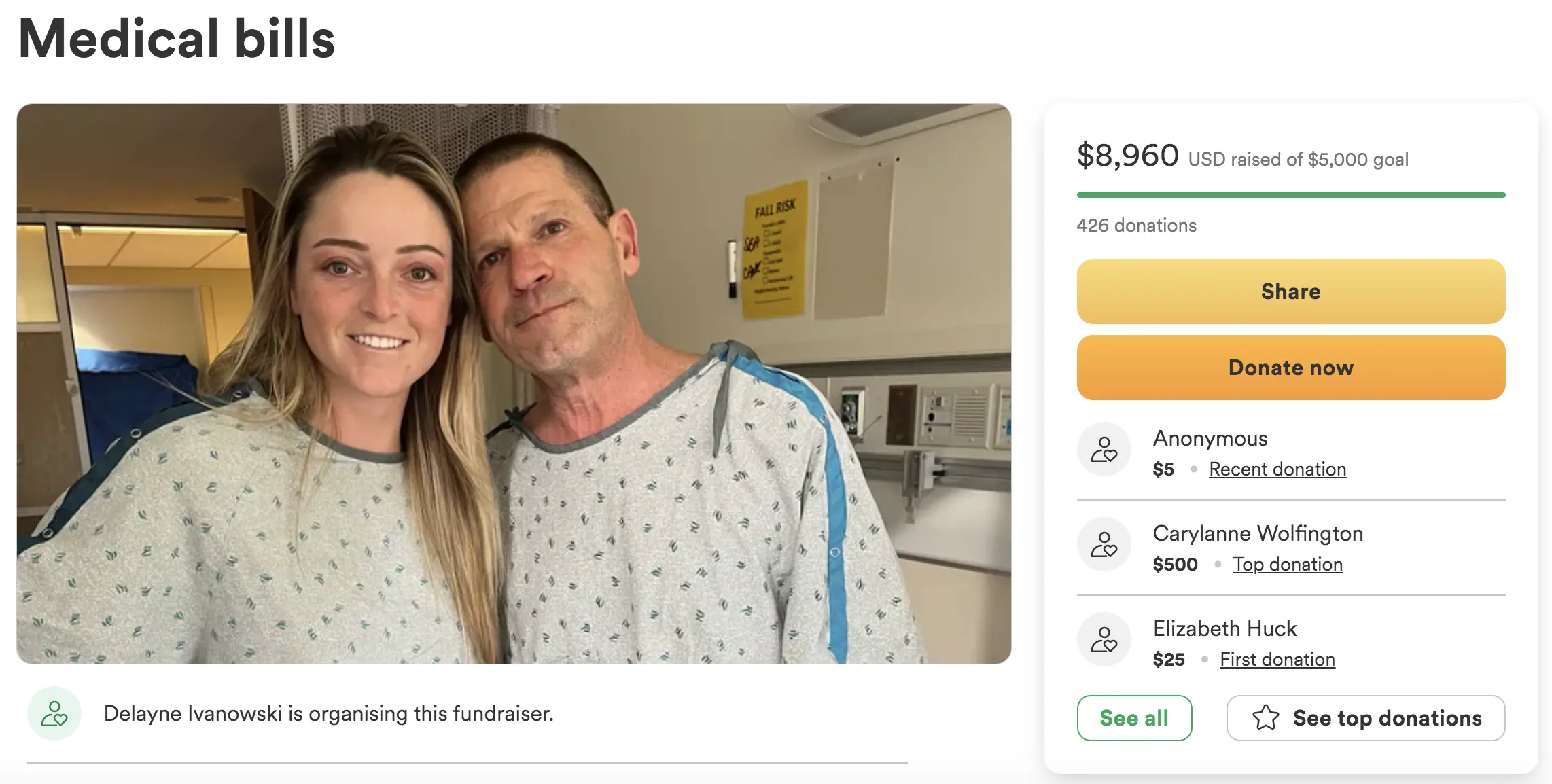Open the First donation link

pyautogui.click(x=1277, y=660)
